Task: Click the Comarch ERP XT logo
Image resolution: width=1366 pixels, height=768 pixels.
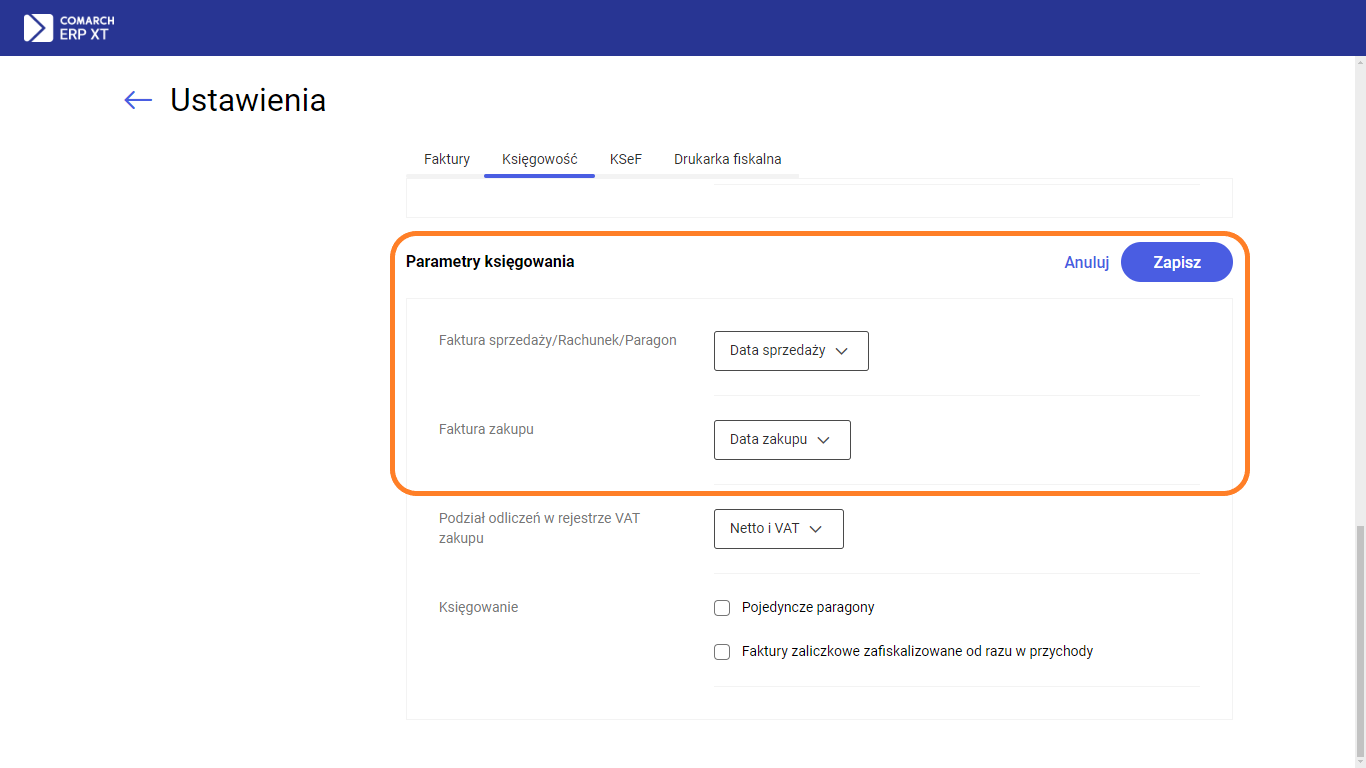Action: point(69,28)
